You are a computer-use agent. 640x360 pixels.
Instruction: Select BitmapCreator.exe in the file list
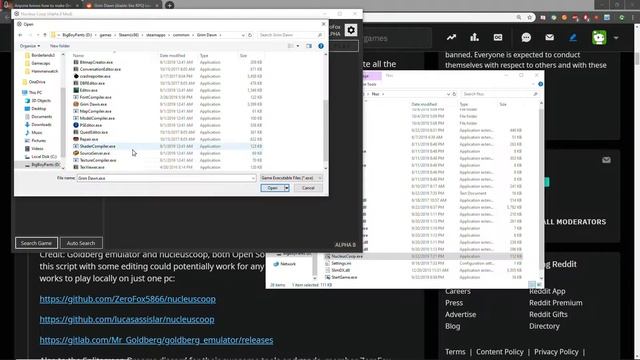(96, 62)
